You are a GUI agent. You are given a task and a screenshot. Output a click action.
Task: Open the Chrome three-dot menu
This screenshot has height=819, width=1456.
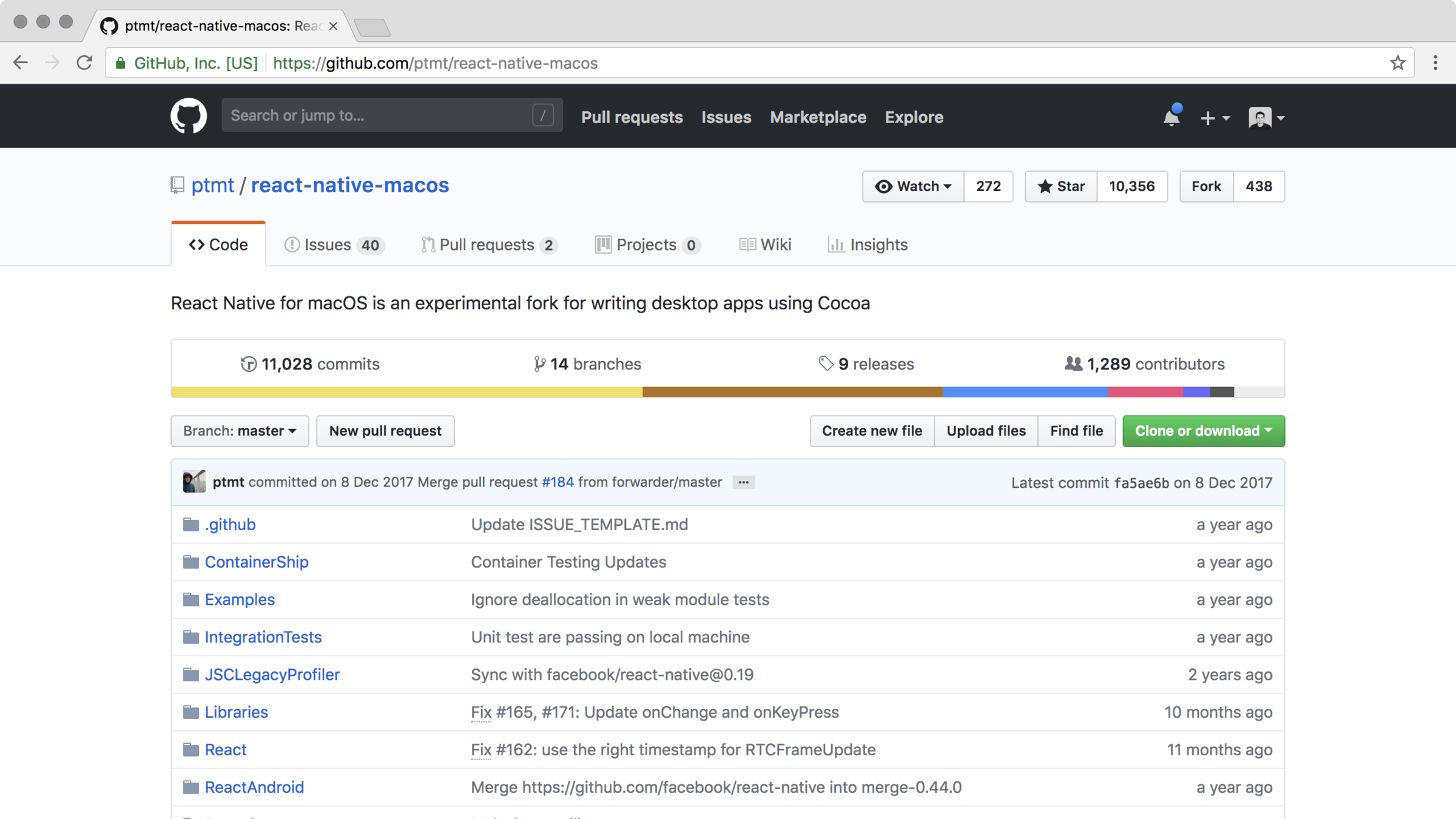click(1435, 62)
